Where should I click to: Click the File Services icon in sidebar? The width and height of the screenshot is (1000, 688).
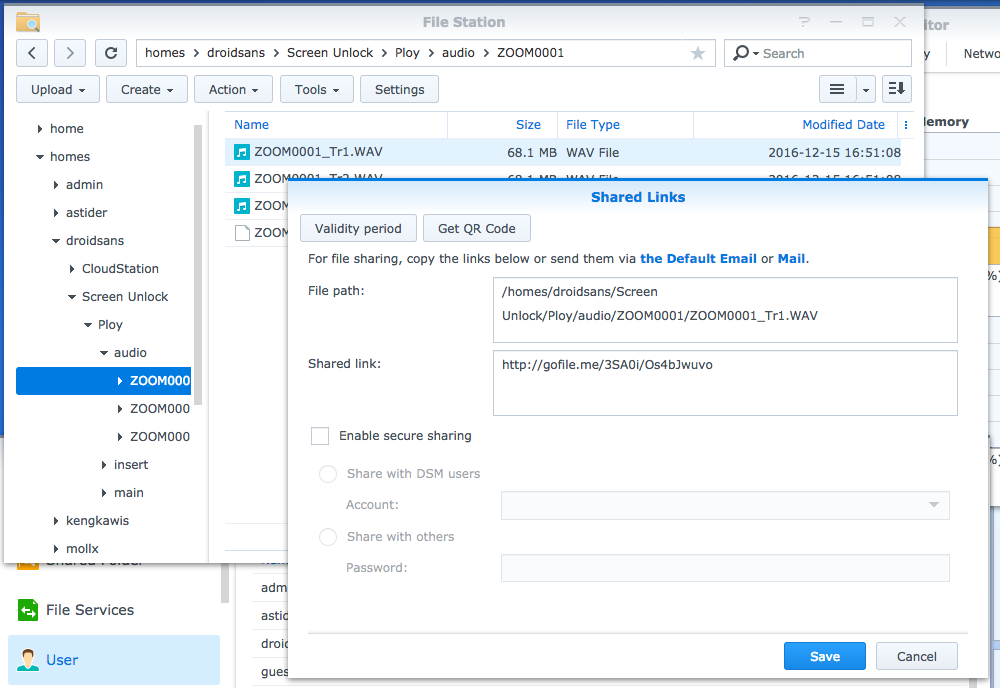tap(27, 610)
